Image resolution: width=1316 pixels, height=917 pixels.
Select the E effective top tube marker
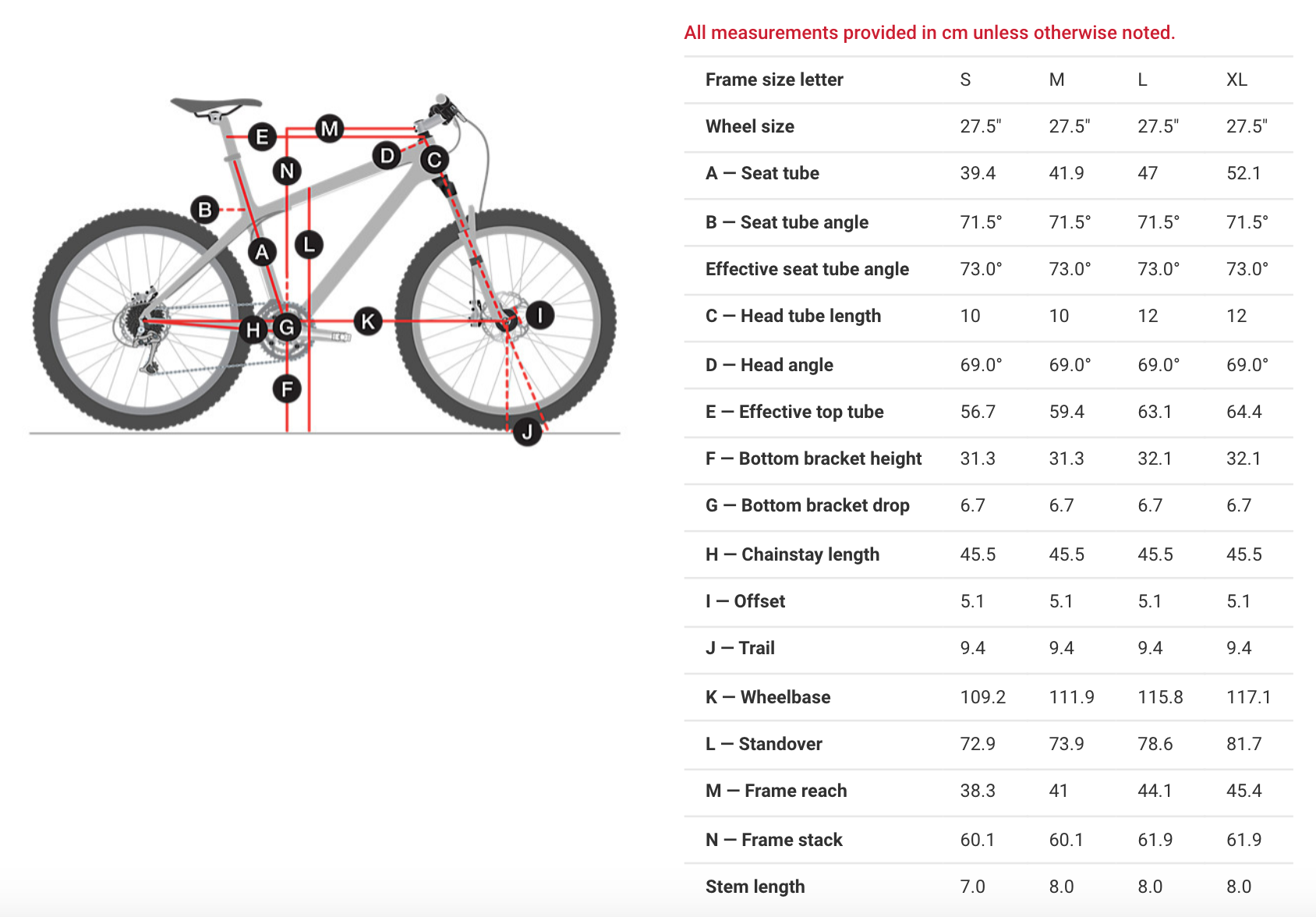262,137
